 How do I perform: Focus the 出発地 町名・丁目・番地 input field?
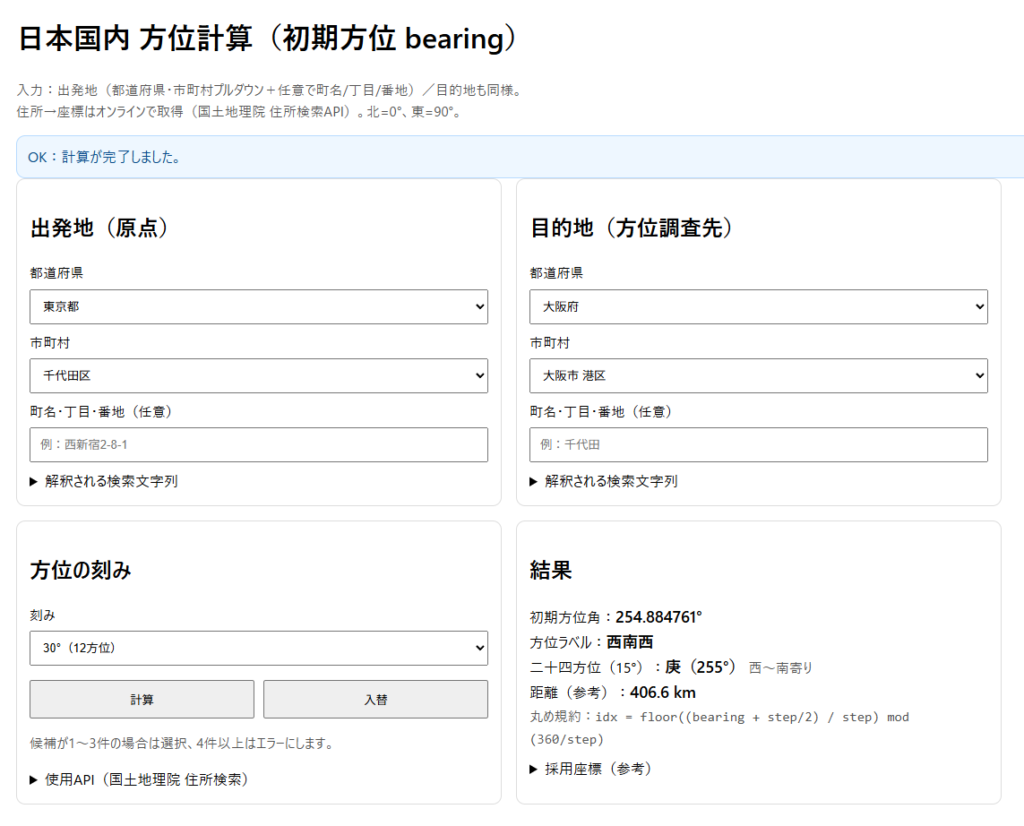[x=259, y=445]
